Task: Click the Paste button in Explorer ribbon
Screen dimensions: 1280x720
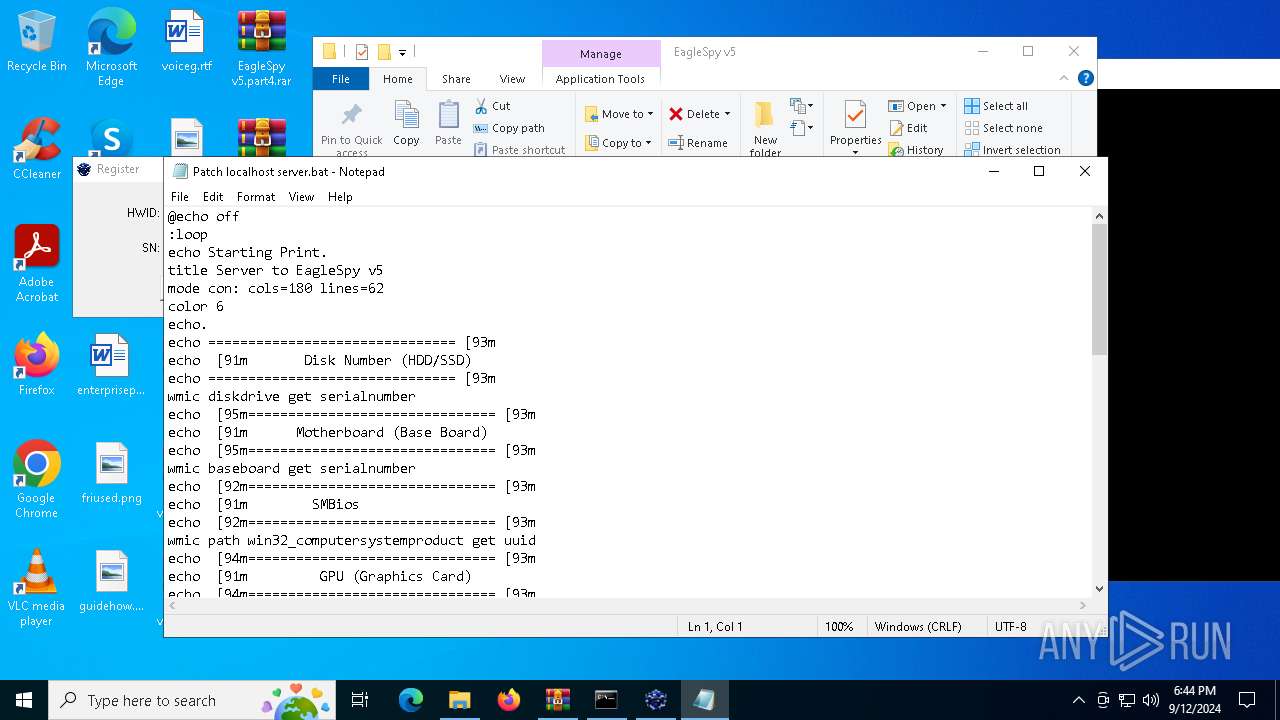Action: [x=448, y=123]
